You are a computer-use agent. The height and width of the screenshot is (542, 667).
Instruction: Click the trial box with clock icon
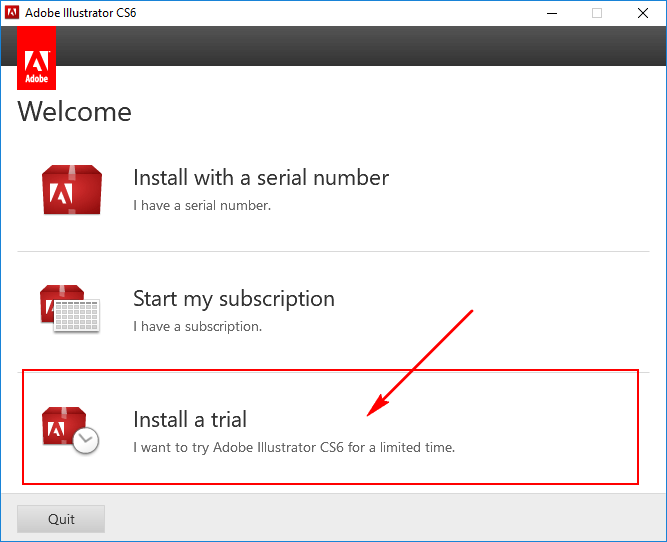coord(70,430)
